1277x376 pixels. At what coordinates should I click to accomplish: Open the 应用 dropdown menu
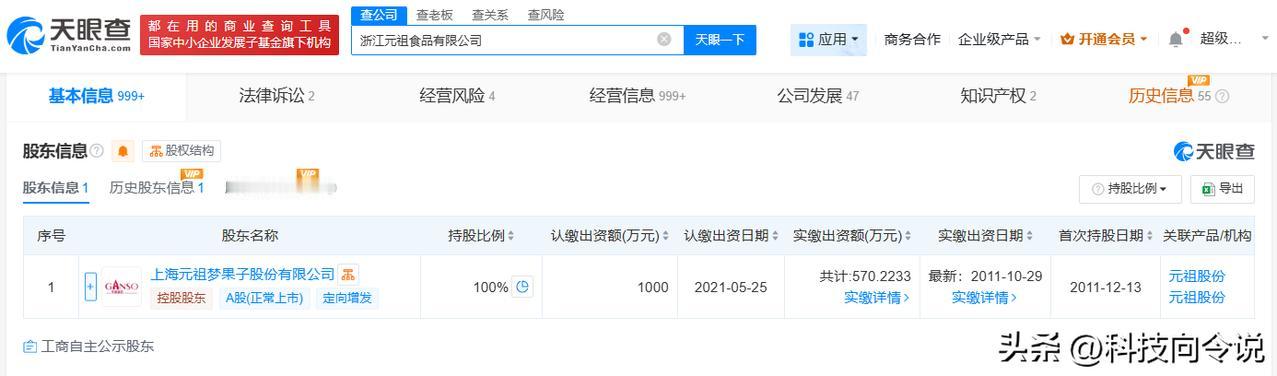pos(829,39)
